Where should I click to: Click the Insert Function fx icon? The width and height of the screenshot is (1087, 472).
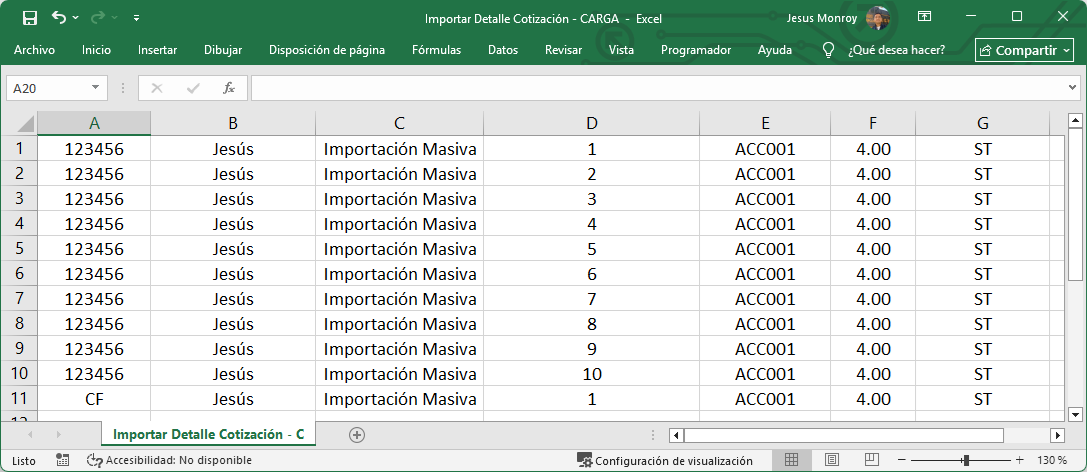229,88
